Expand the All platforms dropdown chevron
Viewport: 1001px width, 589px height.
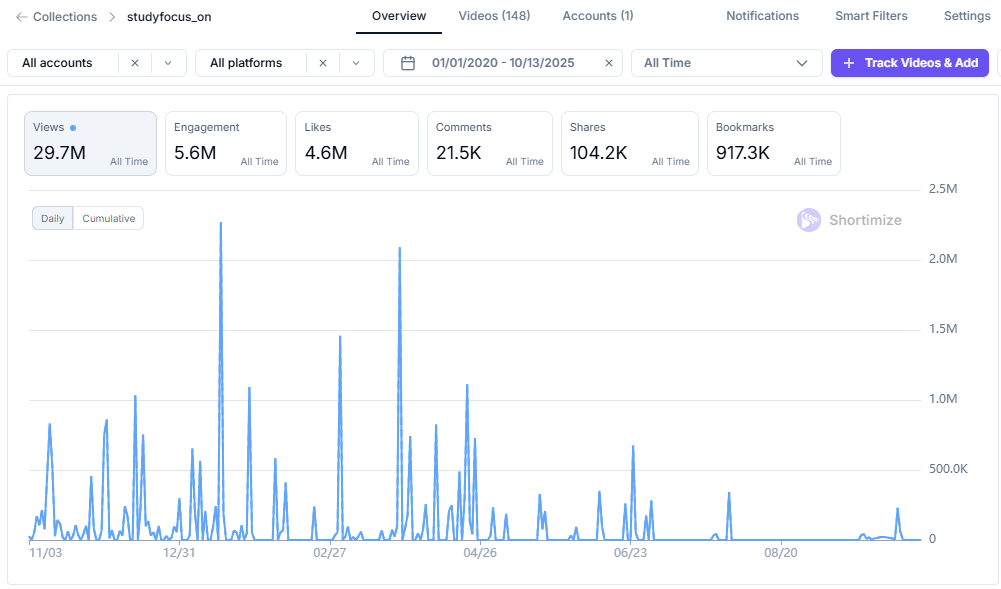point(355,63)
